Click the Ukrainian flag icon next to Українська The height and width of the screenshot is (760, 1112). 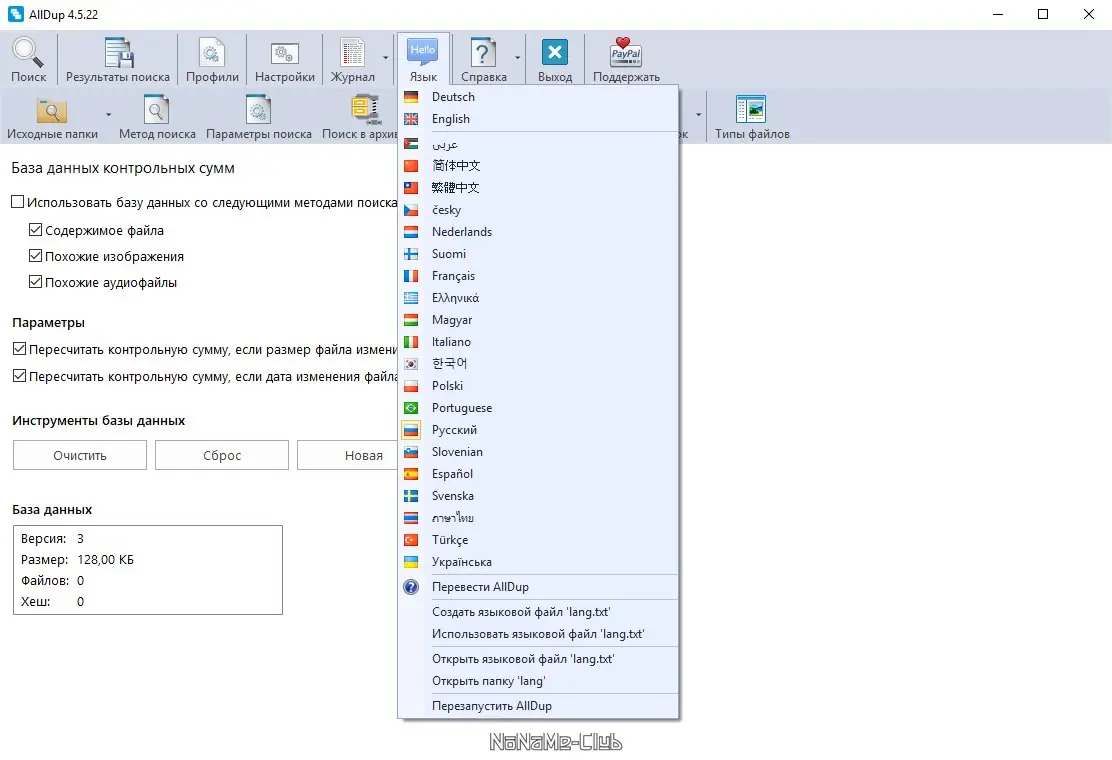411,561
